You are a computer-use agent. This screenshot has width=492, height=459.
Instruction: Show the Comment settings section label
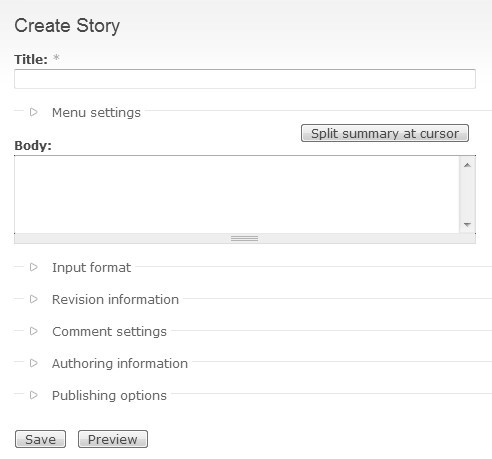coord(109,332)
